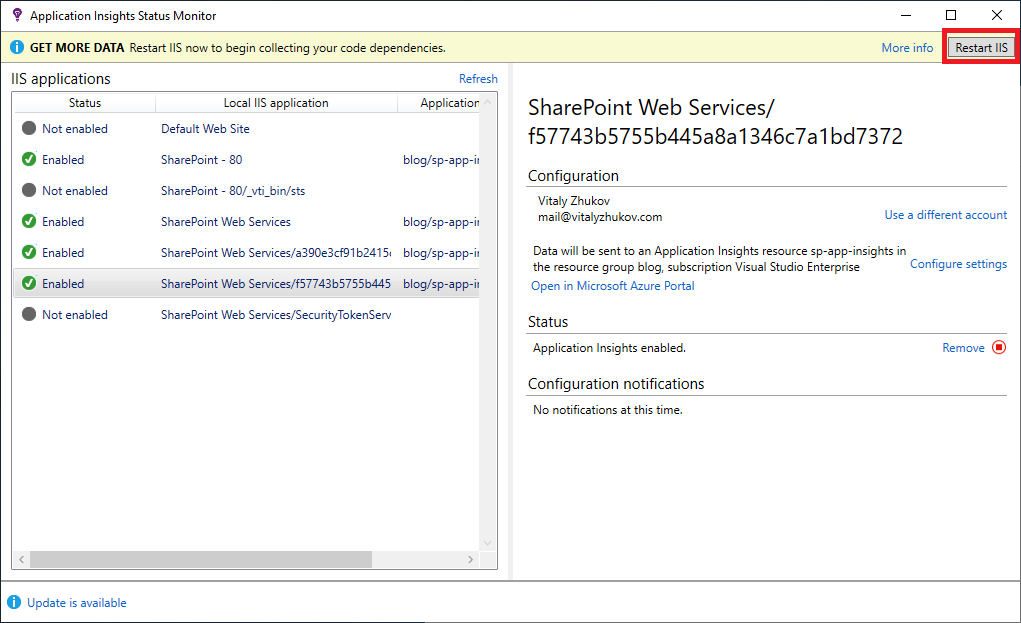1021x623 pixels.
Task: Click the mail@vitalyzhukov.com account text
Action: tap(600, 217)
